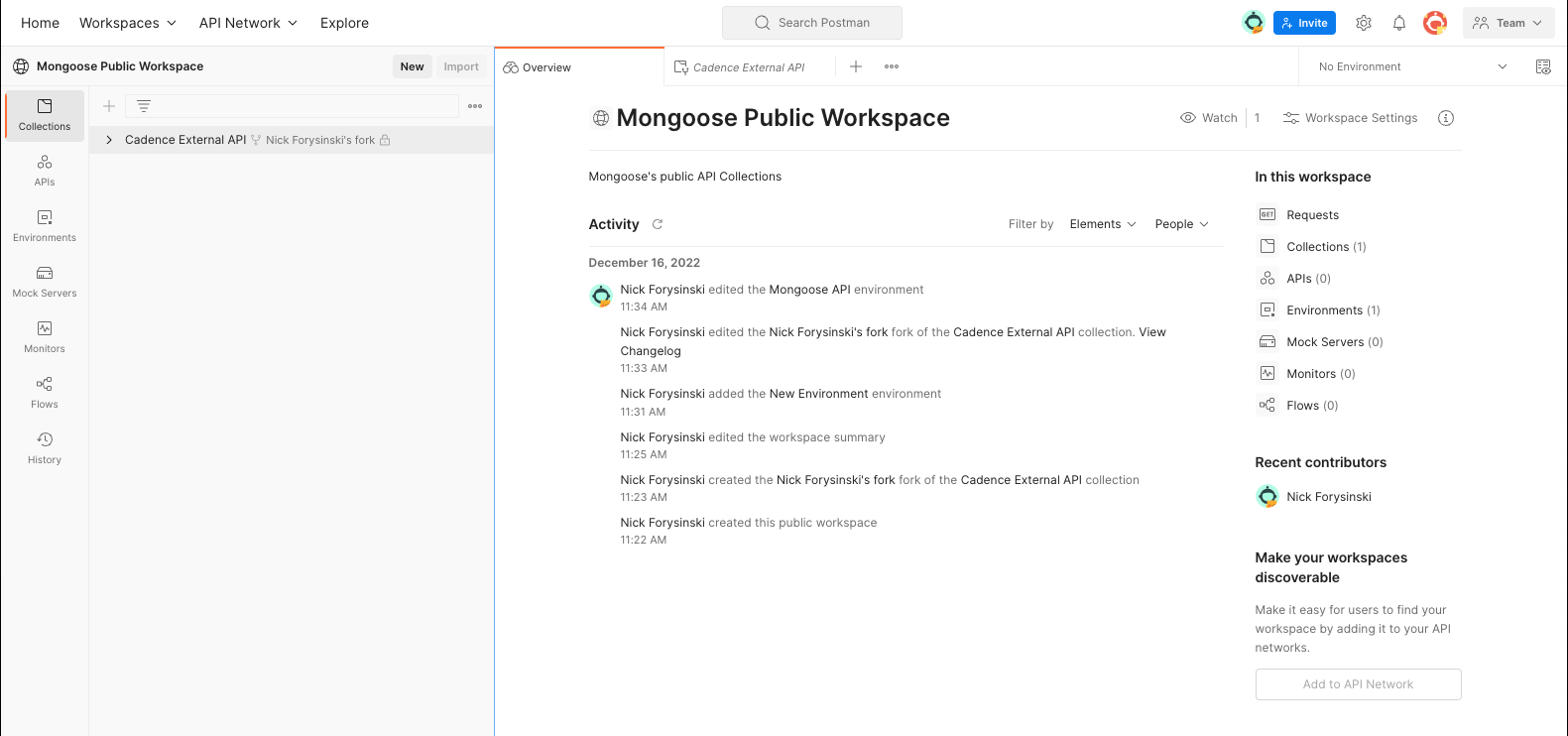Open the View Changelog link
The height and width of the screenshot is (736, 1568).
click(x=1151, y=332)
